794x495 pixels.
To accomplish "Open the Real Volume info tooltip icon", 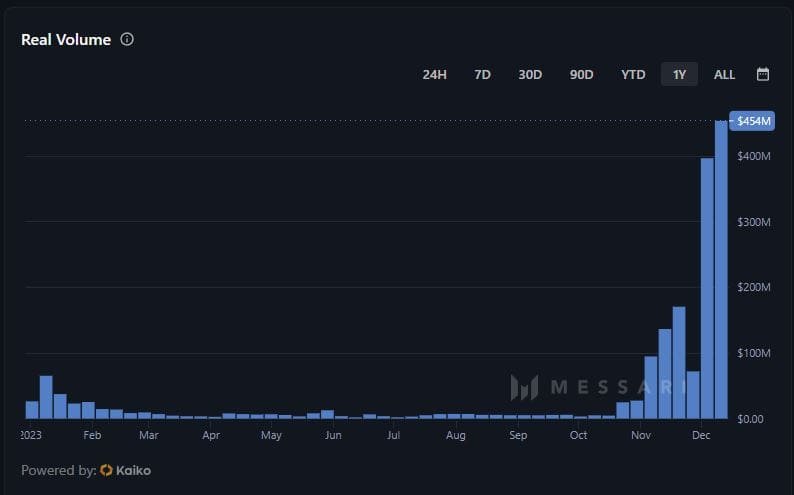I will tap(127, 39).
